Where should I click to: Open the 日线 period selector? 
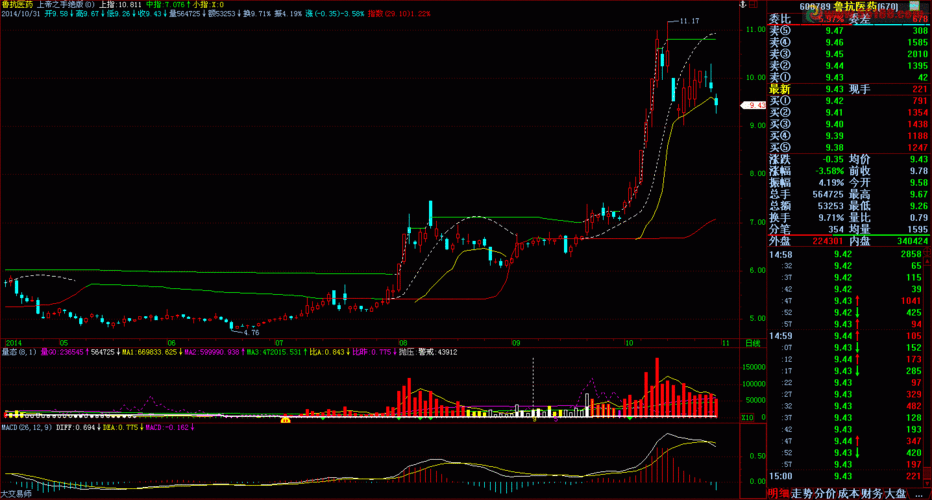coord(753,344)
